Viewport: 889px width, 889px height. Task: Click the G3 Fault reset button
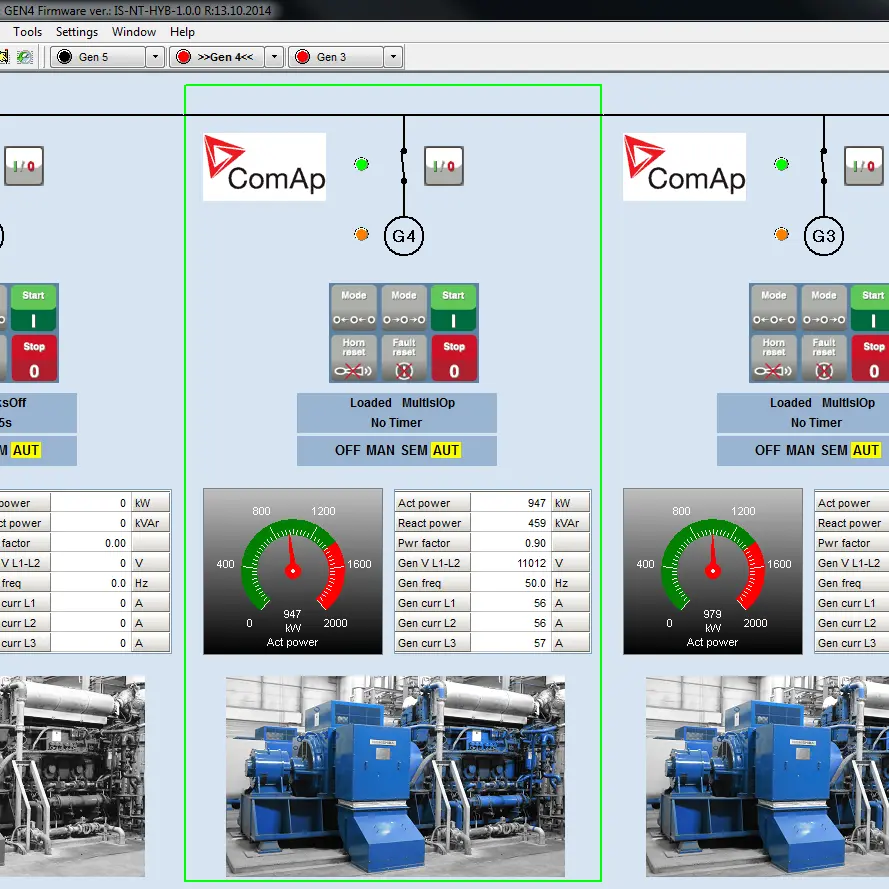824,358
